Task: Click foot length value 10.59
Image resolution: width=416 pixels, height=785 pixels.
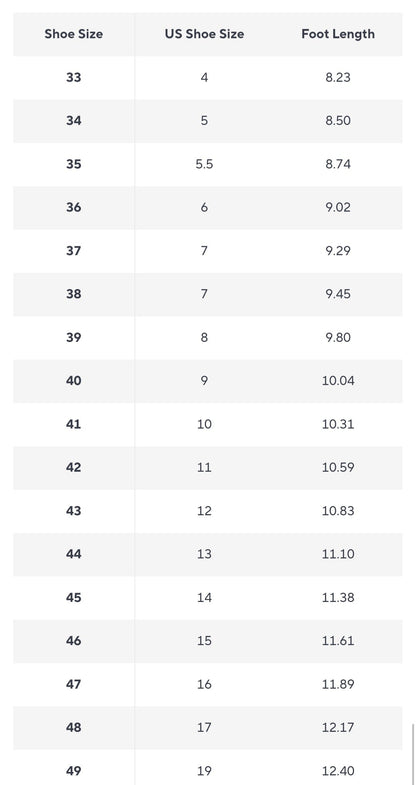Action: 338,467
